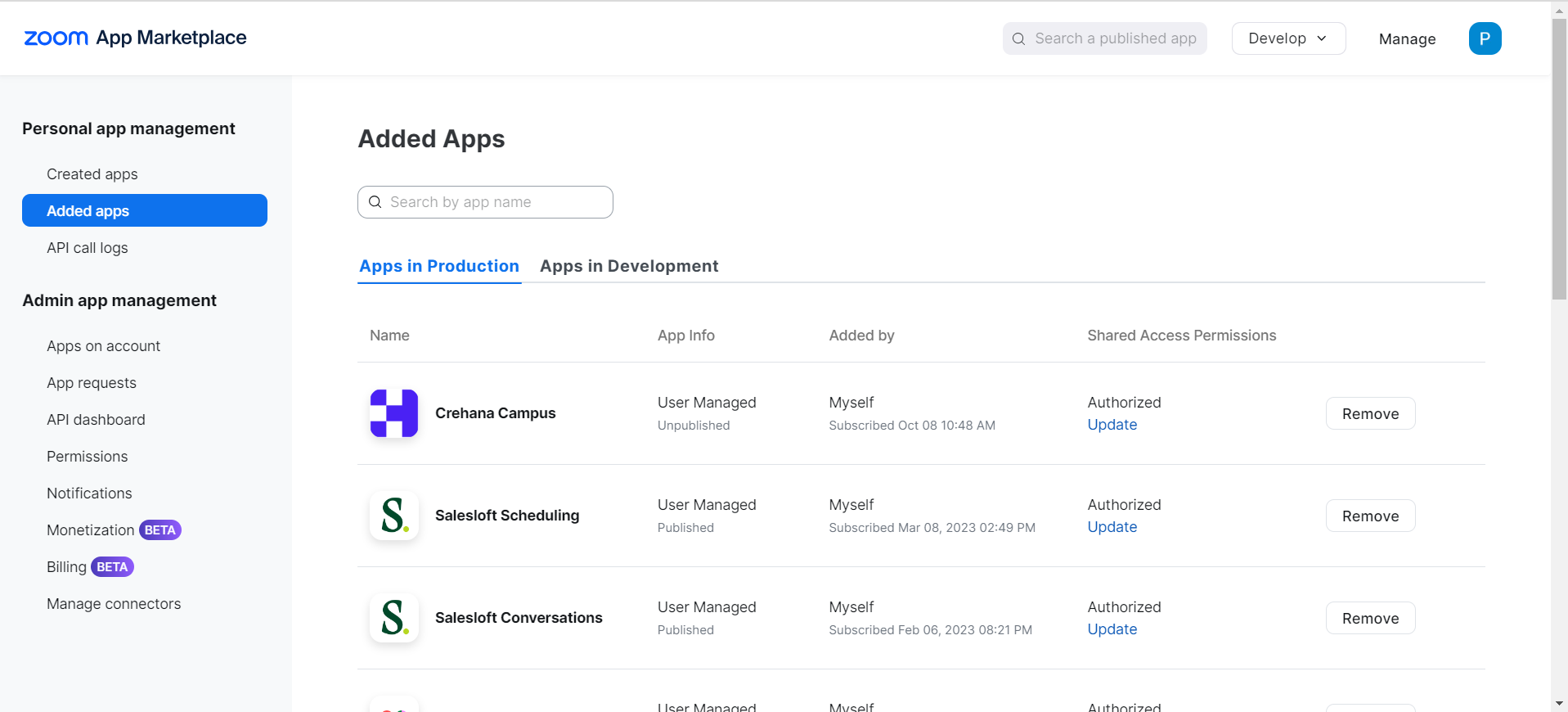The image size is (1568, 712).
Task: Switch to Apps in Production tab
Action: click(x=439, y=266)
